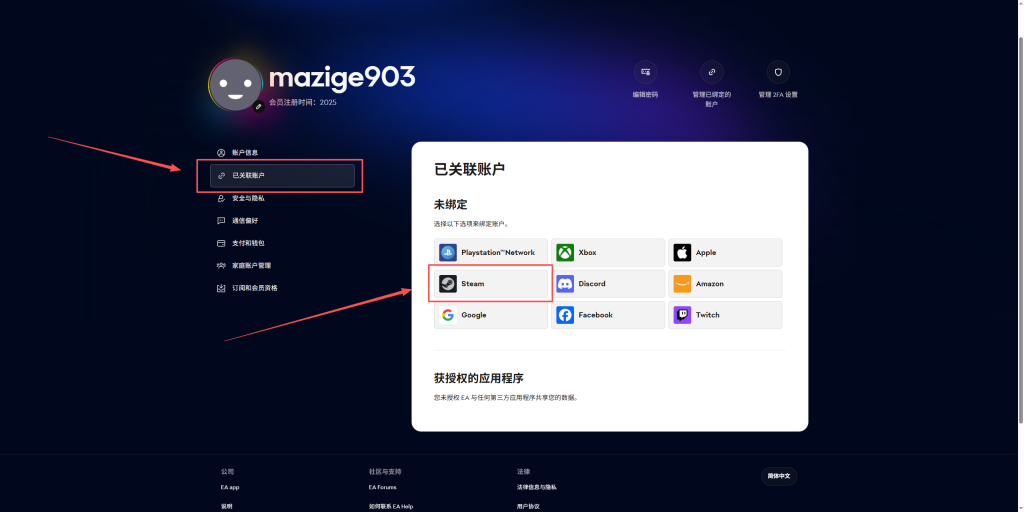The image size is (1024, 512).
Task: Select the Xbox account binding option
Action: pos(608,253)
